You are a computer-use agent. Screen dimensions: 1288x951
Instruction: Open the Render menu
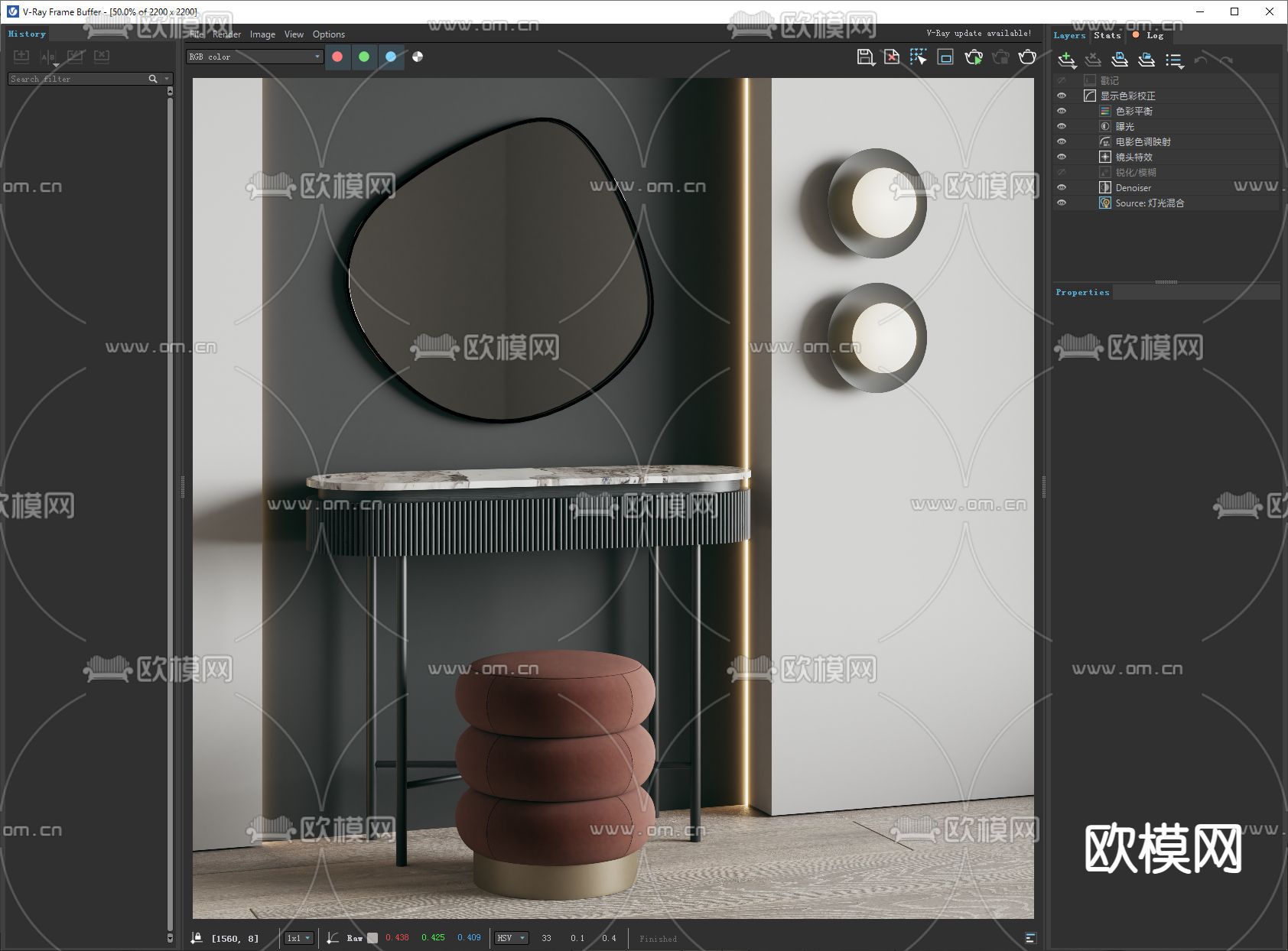coord(226,34)
